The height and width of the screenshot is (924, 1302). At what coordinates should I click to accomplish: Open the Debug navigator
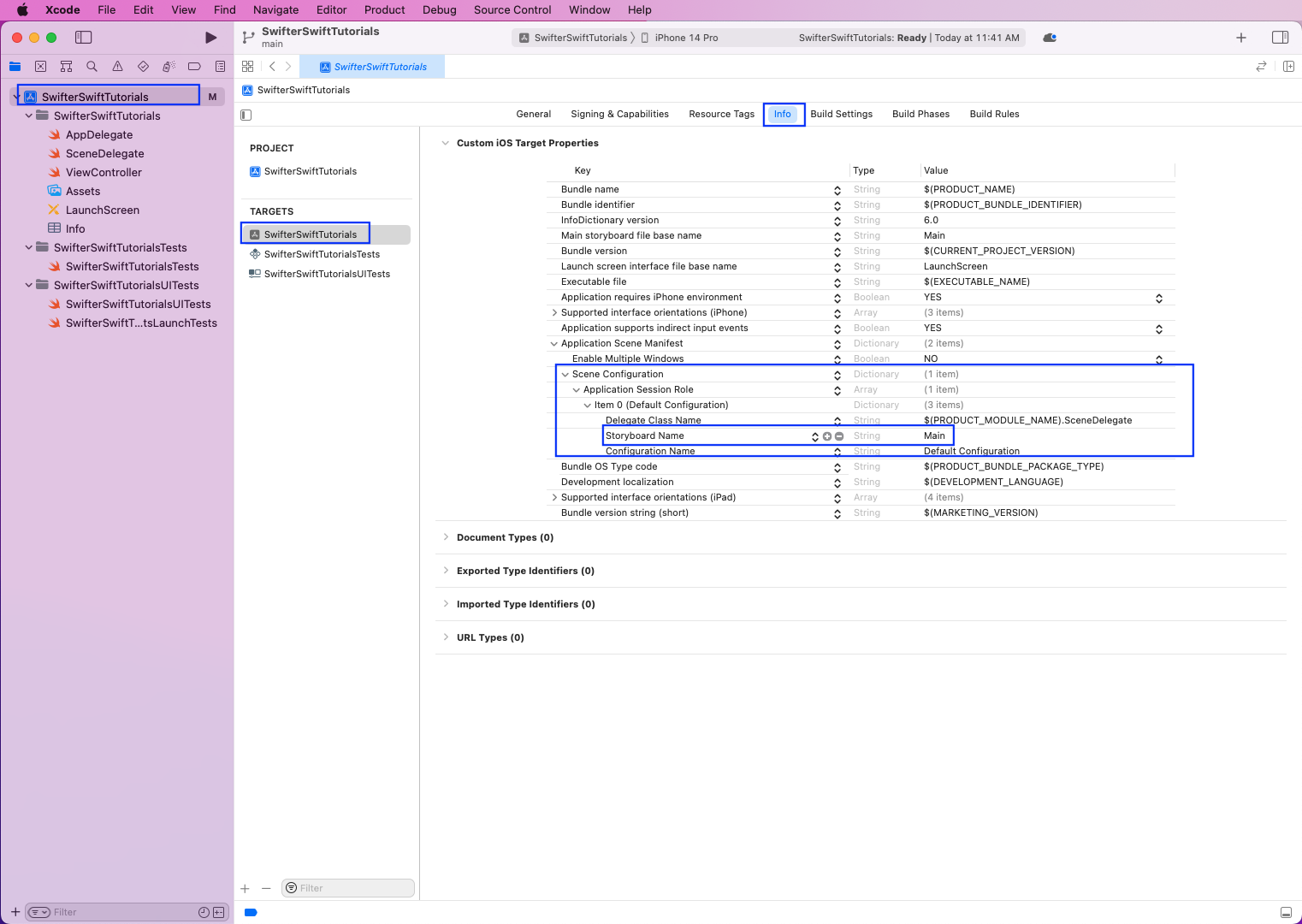tap(169, 67)
